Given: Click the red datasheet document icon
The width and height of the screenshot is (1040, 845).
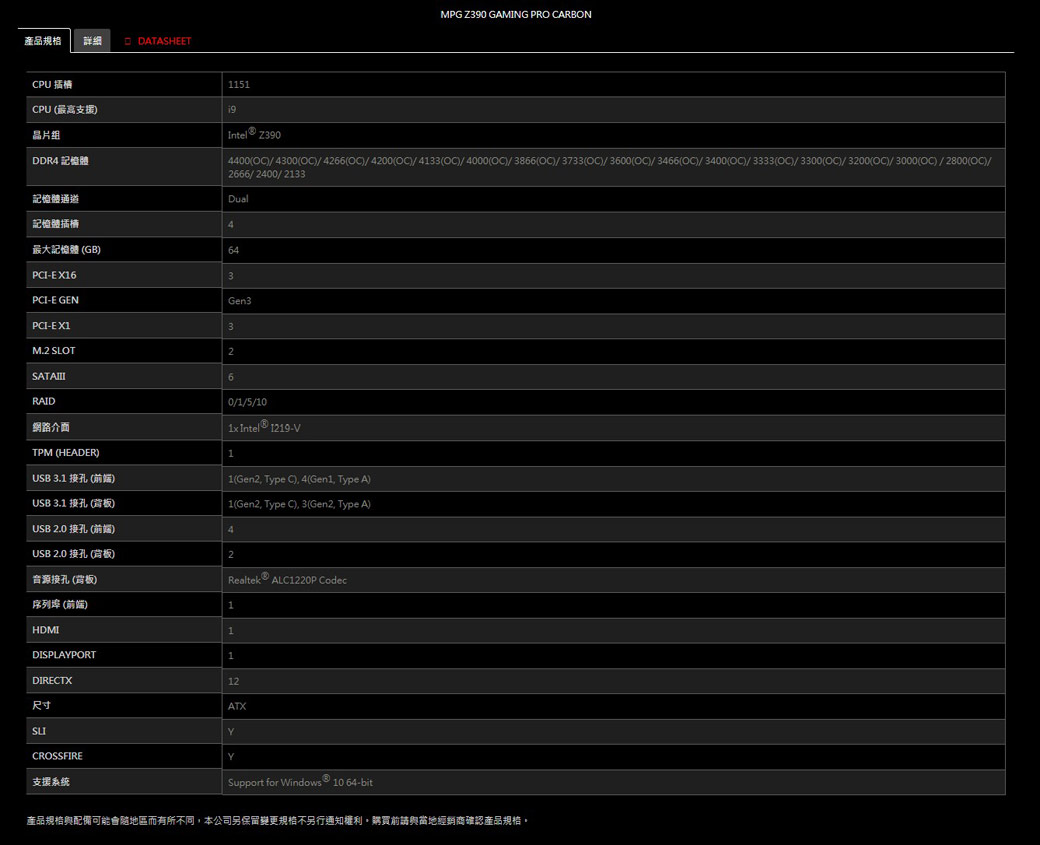Looking at the screenshot, I should [x=128, y=41].
